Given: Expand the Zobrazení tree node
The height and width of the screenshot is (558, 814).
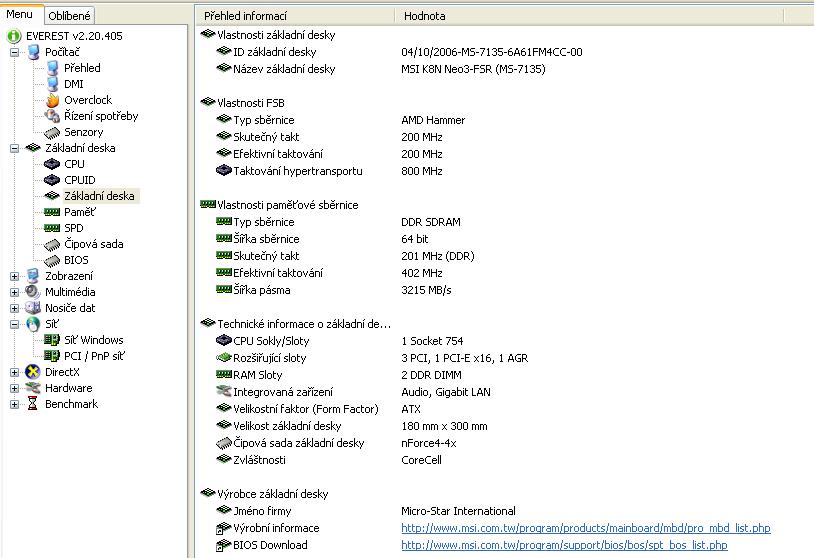Looking at the screenshot, I should click(14, 276).
